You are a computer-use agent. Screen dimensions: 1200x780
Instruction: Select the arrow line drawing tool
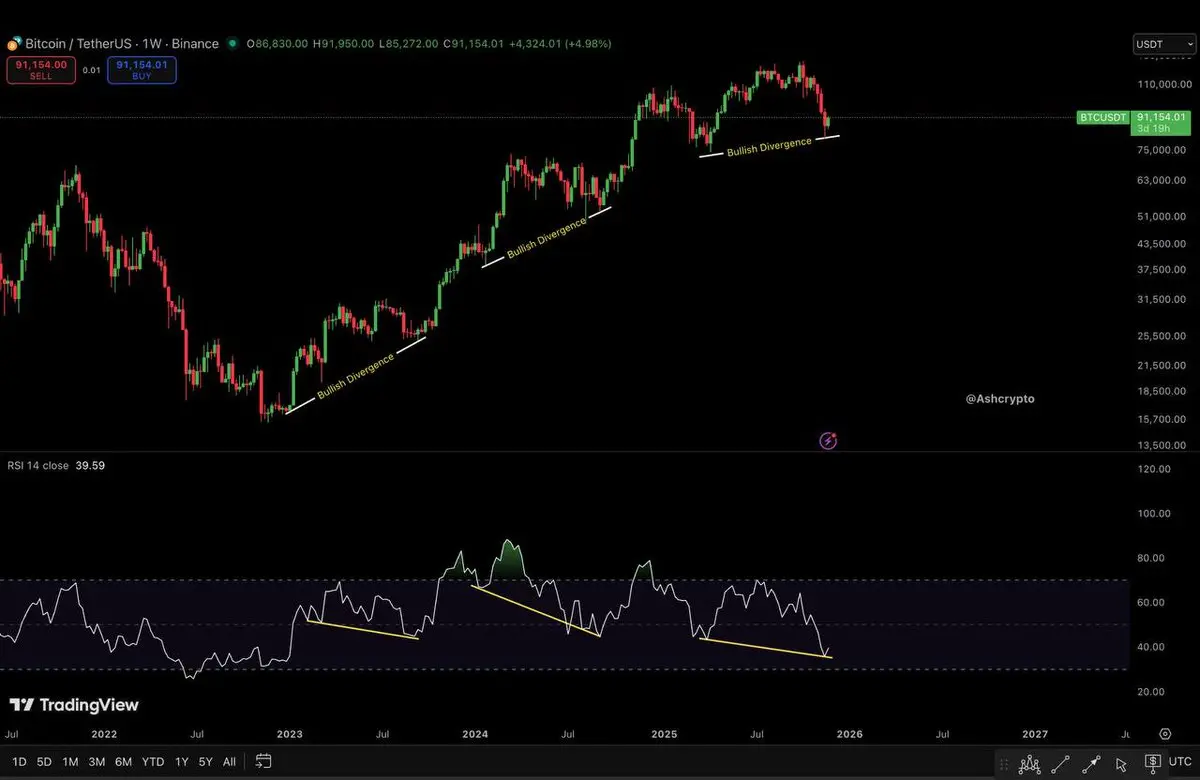[x=1091, y=764]
